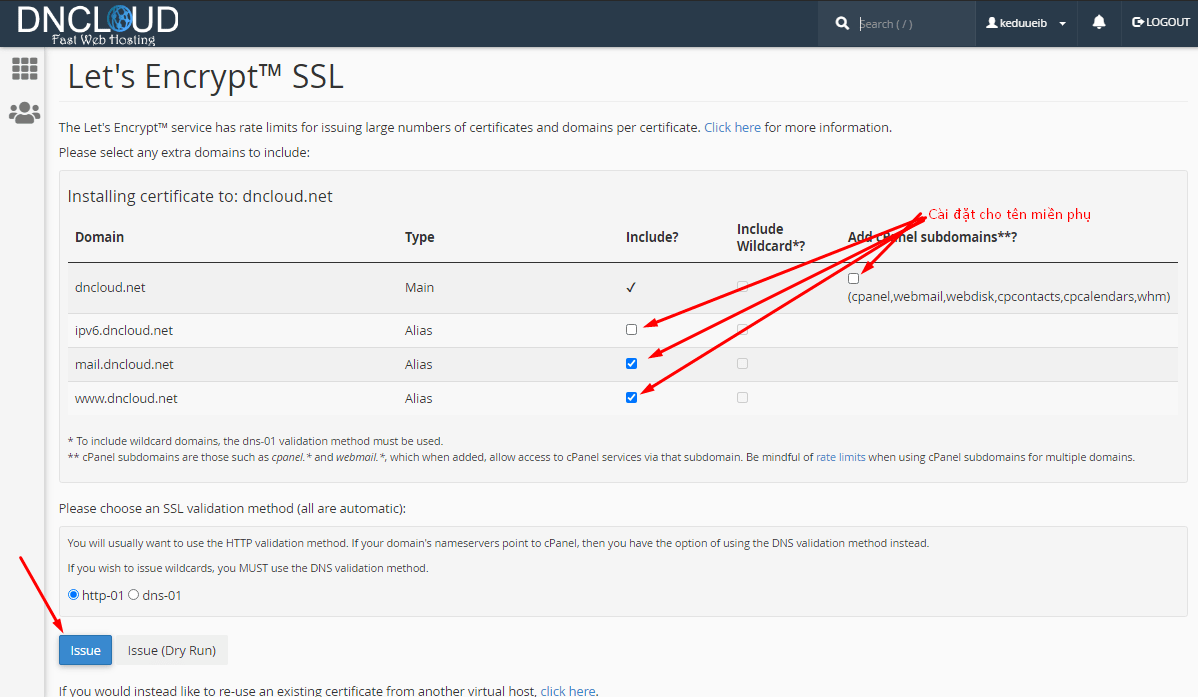Image resolution: width=1198 pixels, height=697 pixels.
Task: Click the "Include Wildcard*?" column header
Action: (771, 238)
